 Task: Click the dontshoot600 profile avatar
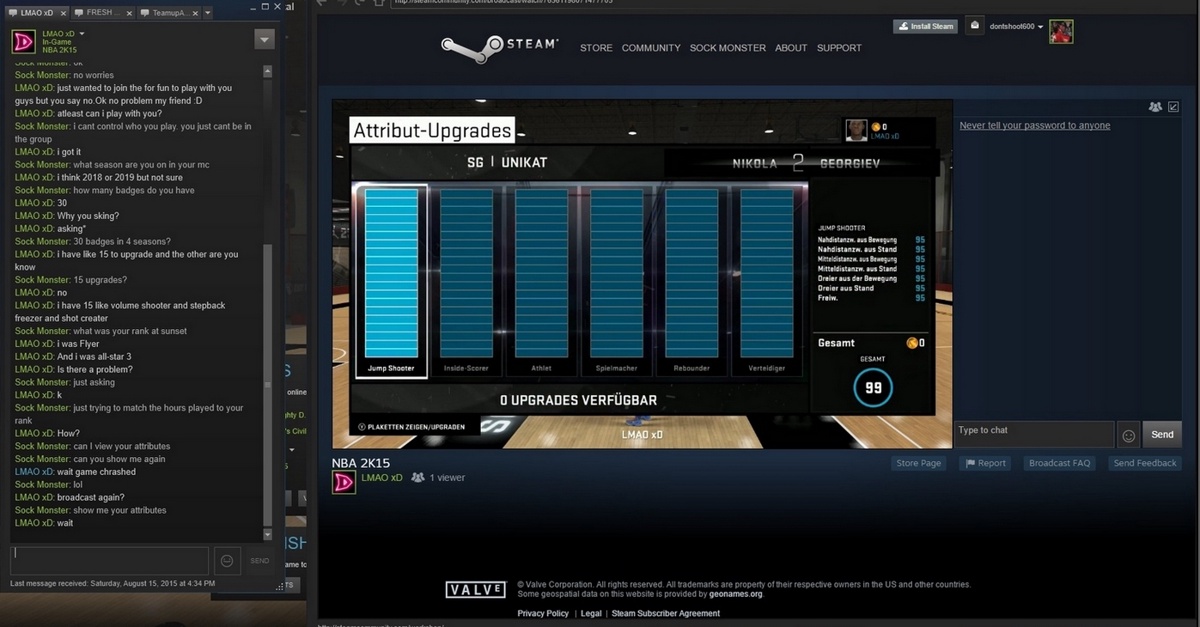tap(1061, 31)
